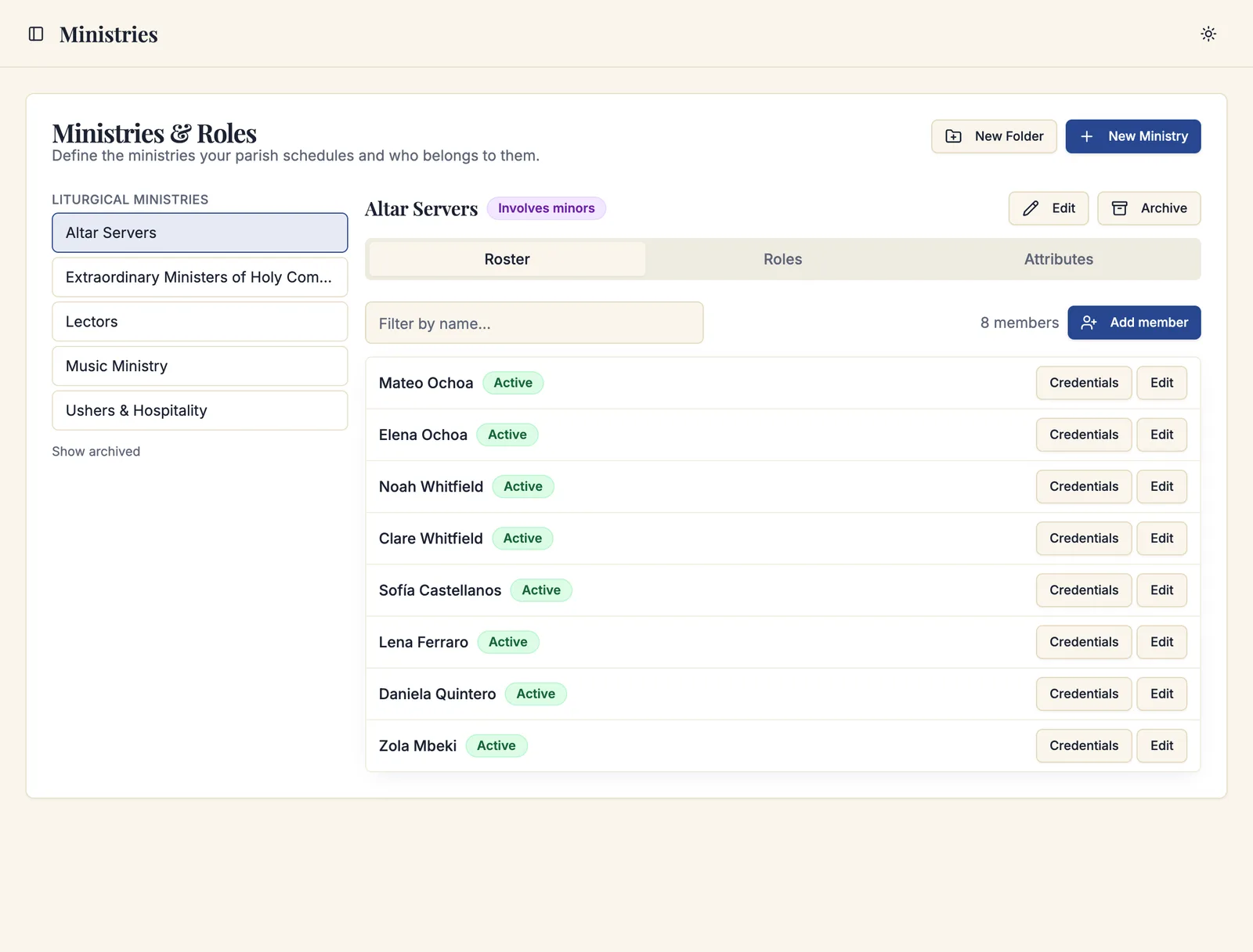The height and width of the screenshot is (952, 1253).
Task: Click Show archived link
Action: 96,452
